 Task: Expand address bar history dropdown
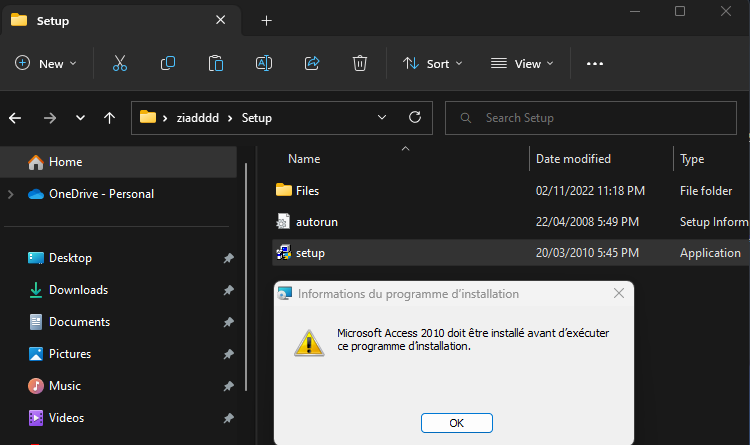pos(382,118)
